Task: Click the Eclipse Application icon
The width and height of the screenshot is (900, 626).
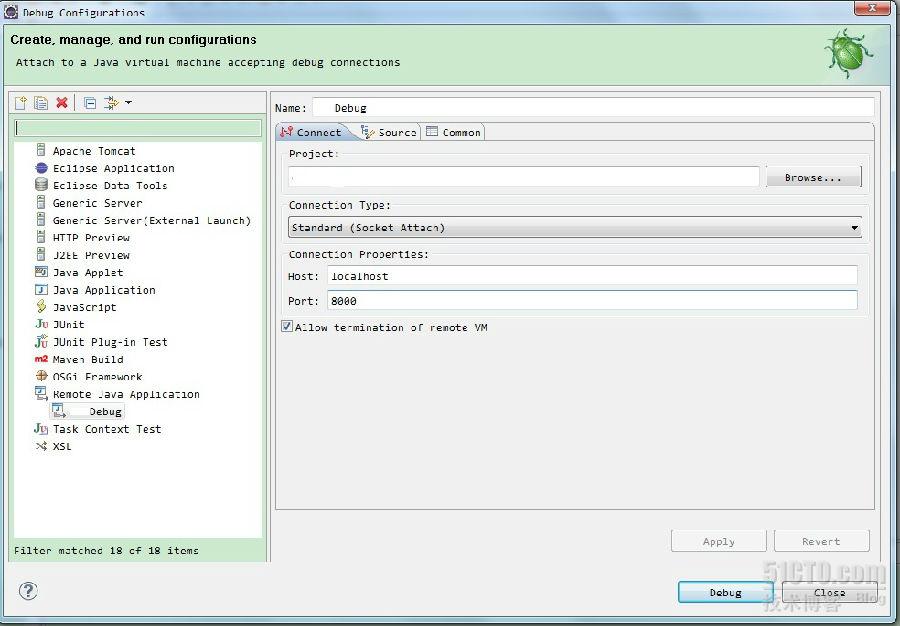Action: pyautogui.click(x=41, y=168)
